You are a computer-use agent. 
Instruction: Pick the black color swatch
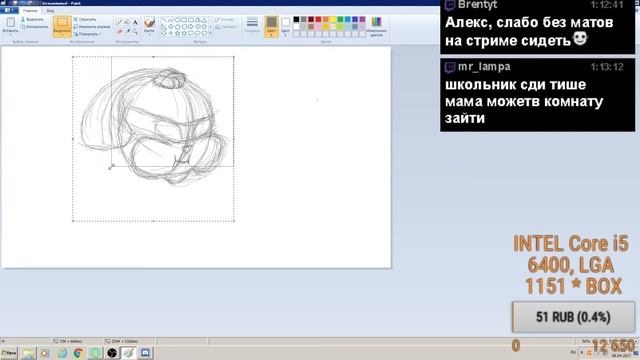[x=296, y=19]
